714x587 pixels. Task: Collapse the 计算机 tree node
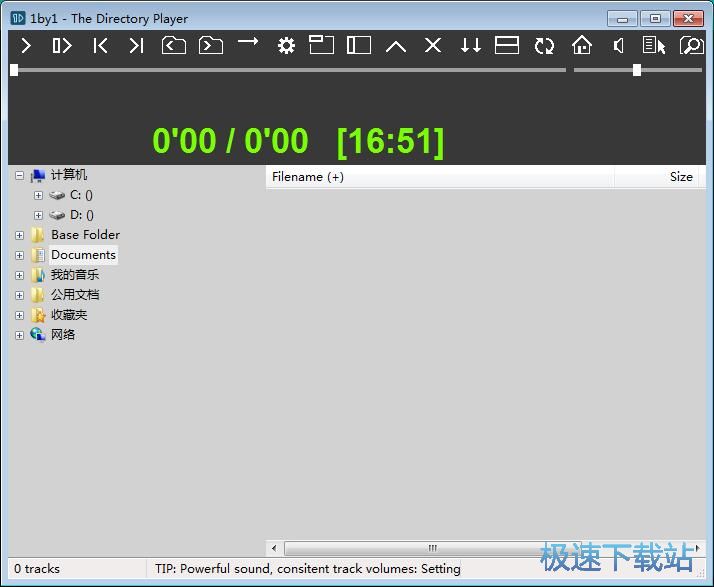click(19, 175)
